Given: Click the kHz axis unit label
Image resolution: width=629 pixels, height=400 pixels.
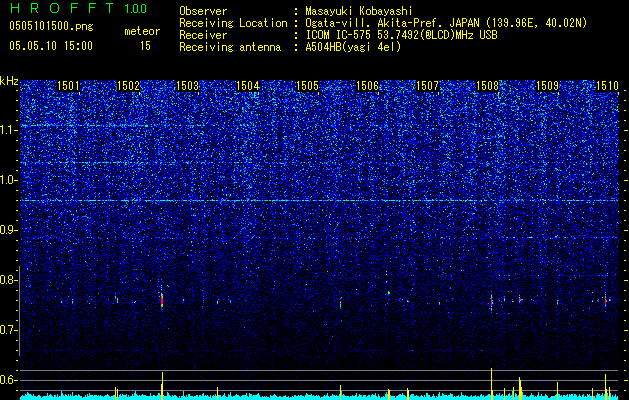Looking at the screenshot, I should pos(9,81).
